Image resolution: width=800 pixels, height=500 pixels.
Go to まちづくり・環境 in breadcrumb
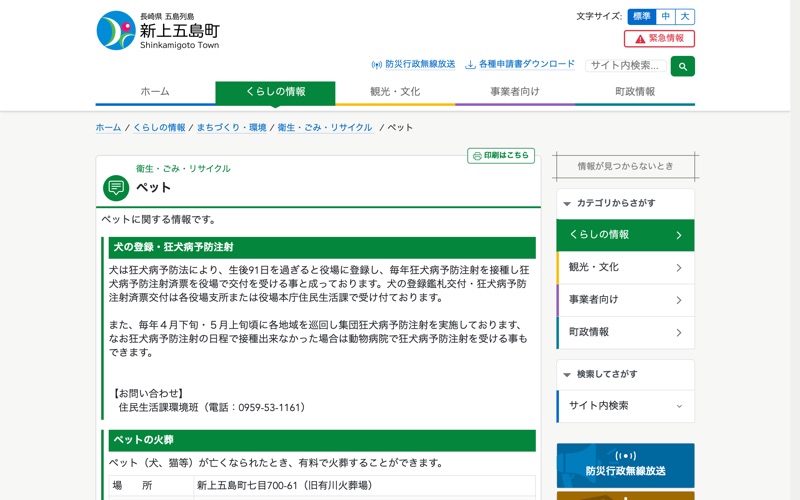[x=232, y=128]
